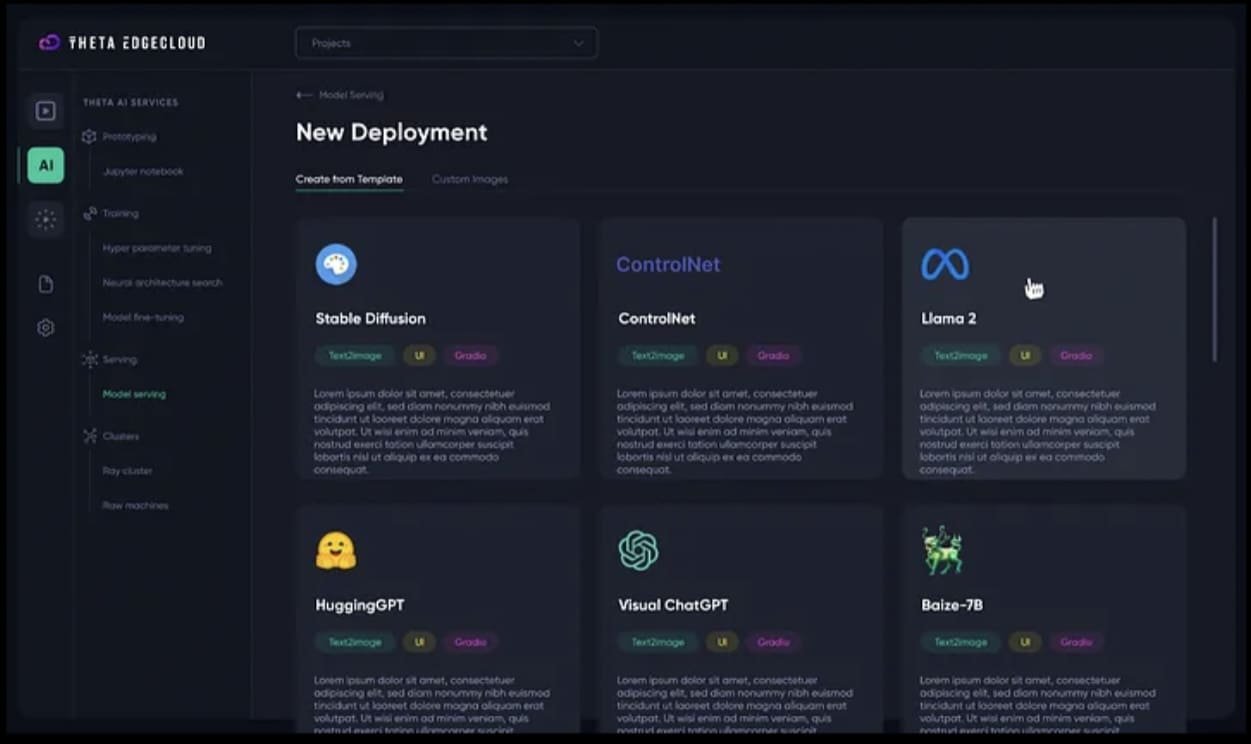Click the Baize-7B creature icon
1251x744 pixels.
pyautogui.click(x=942, y=551)
